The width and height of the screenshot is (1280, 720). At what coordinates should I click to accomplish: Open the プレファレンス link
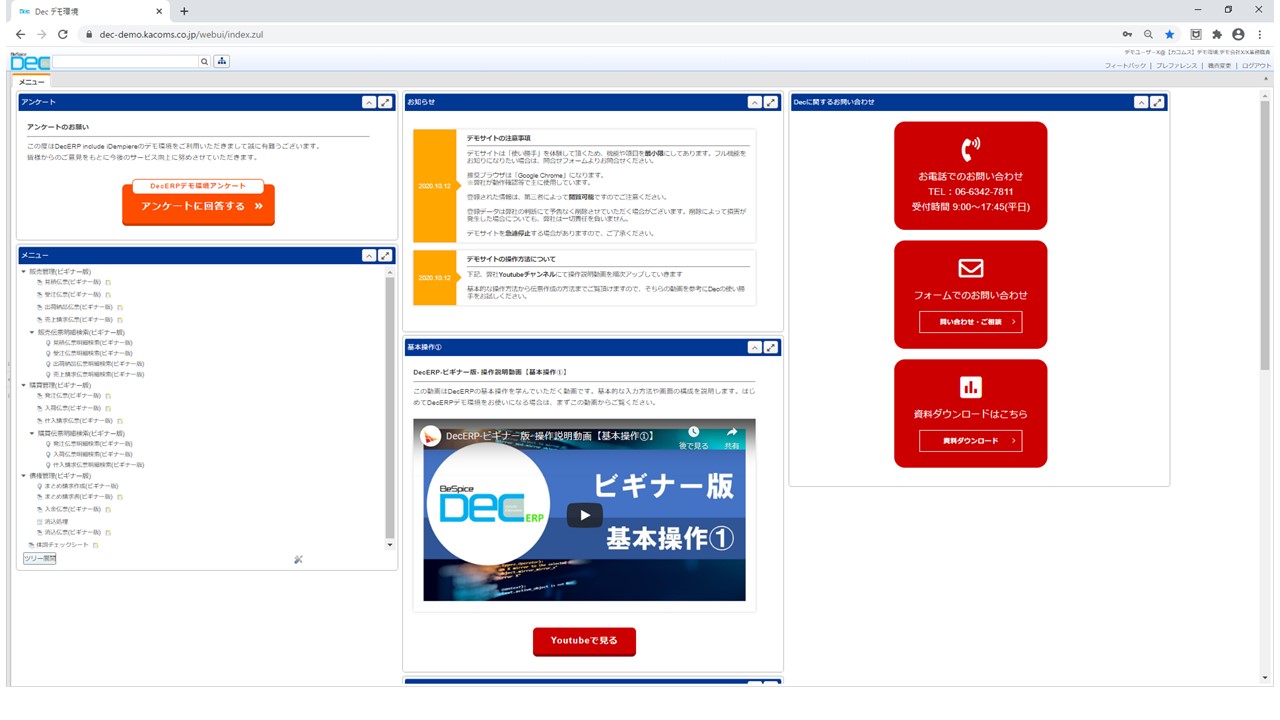click(1176, 66)
